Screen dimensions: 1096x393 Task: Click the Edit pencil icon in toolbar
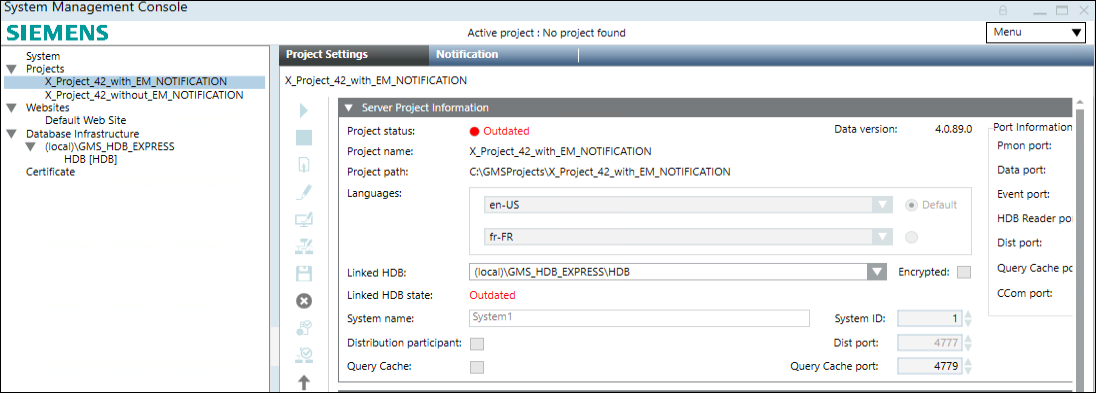tap(304, 192)
